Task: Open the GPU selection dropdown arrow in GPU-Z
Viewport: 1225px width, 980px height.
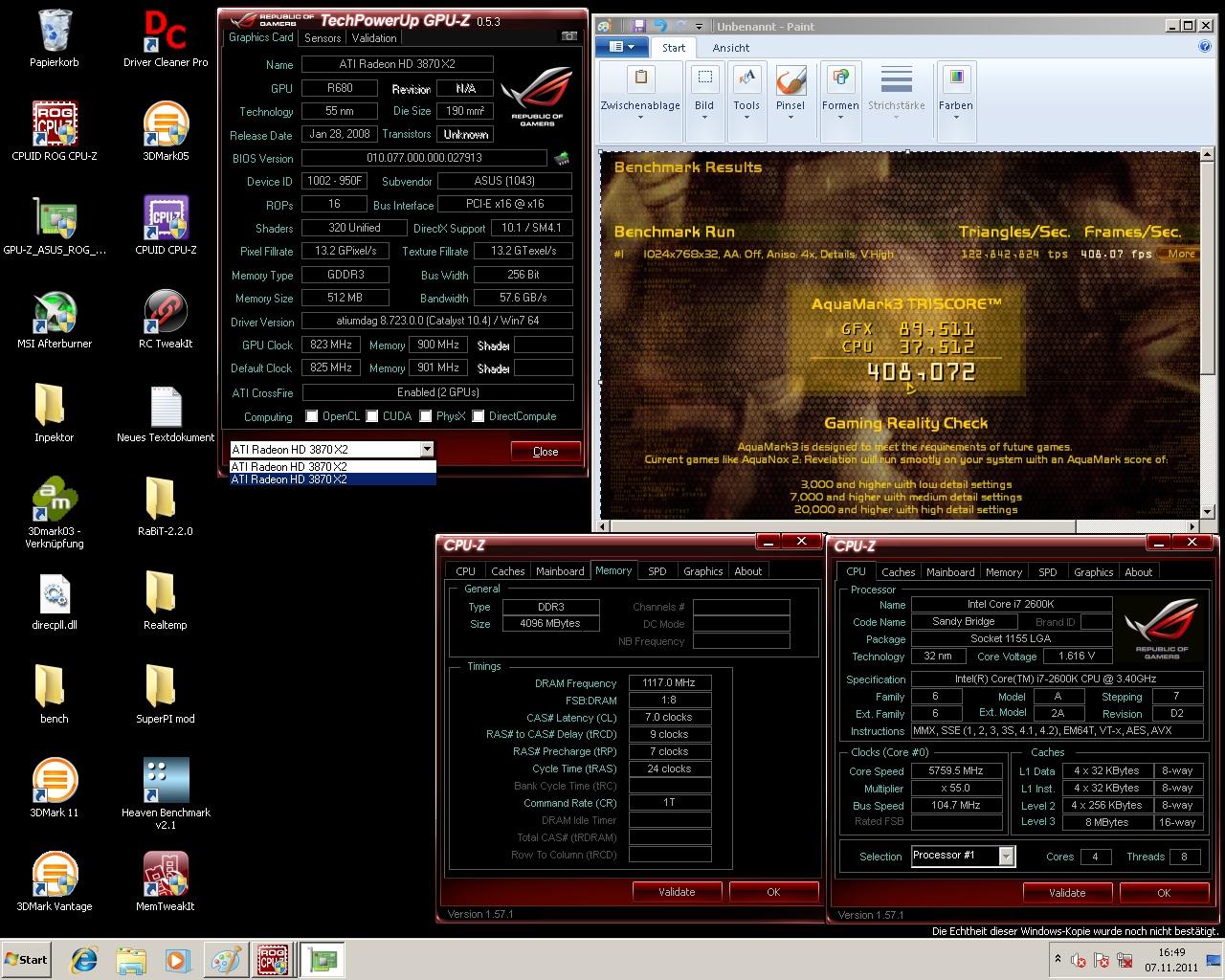Action: (427, 450)
